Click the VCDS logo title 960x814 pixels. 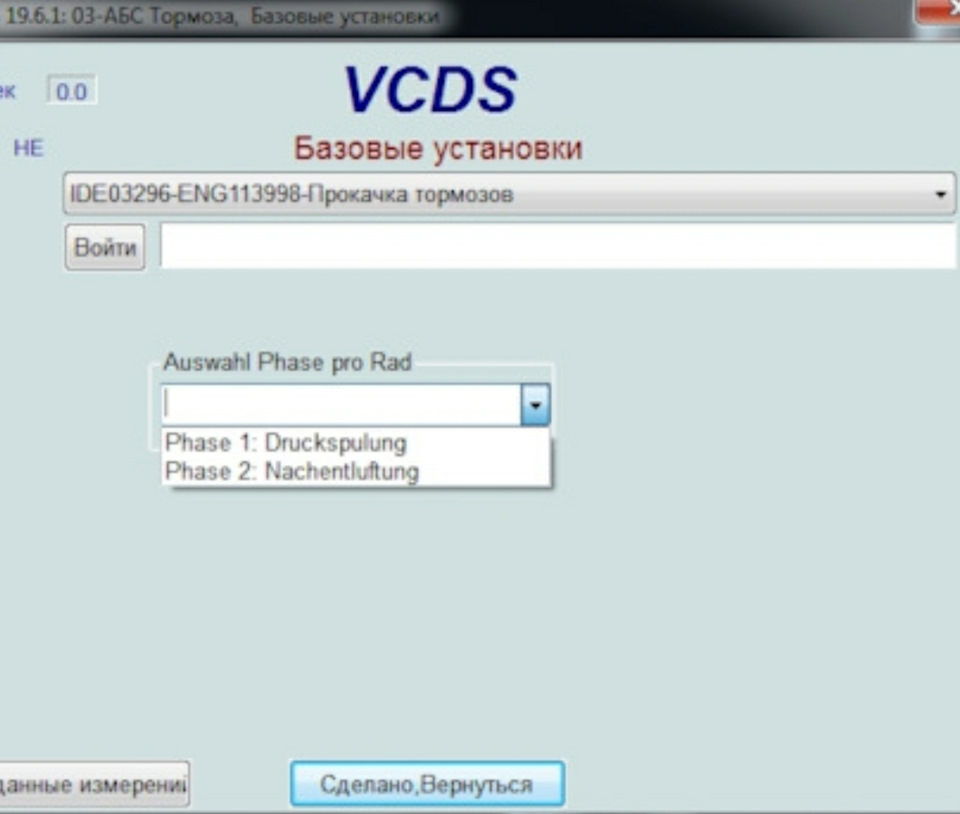point(431,91)
